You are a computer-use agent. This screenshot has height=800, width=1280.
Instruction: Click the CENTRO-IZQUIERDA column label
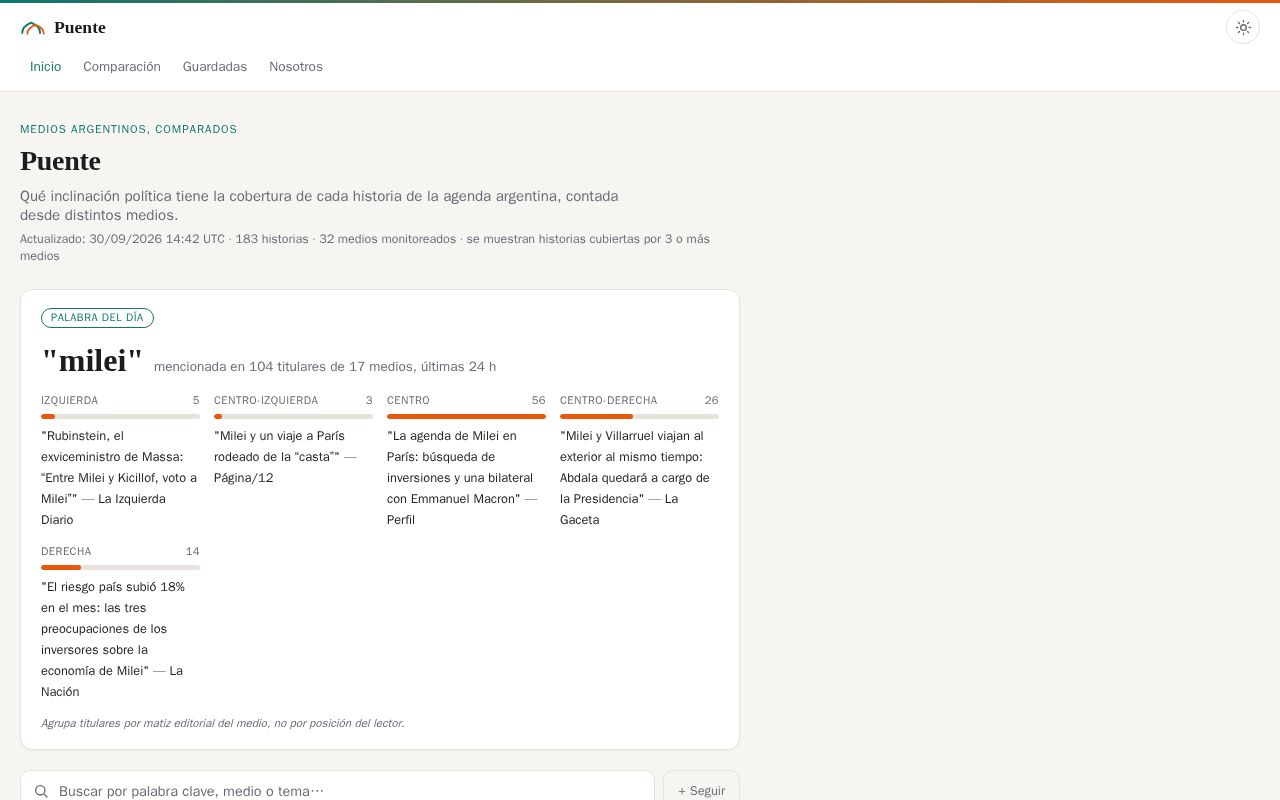click(x=266, y=400)
